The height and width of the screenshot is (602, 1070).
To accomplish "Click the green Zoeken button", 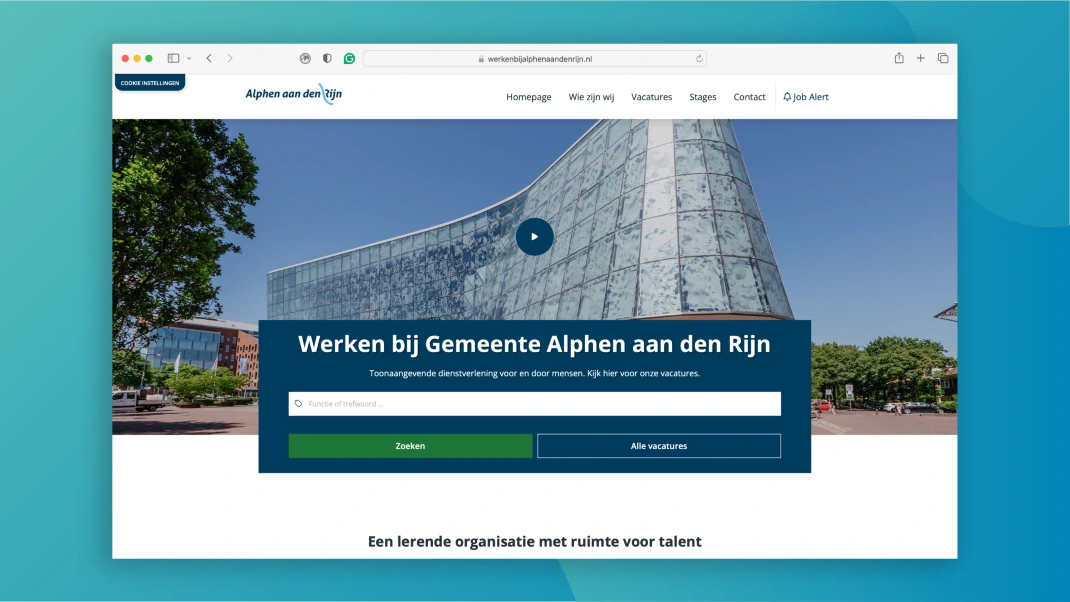I will pos(410,446).
